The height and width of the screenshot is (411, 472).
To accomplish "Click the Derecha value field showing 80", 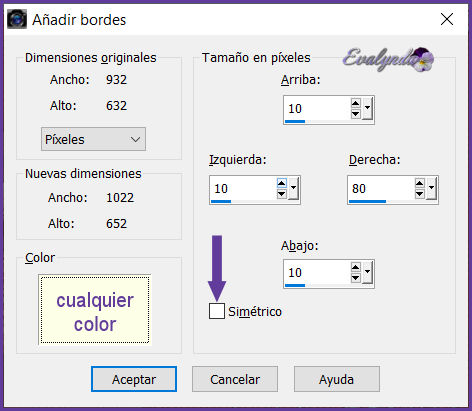I will [x=381, y=189].
